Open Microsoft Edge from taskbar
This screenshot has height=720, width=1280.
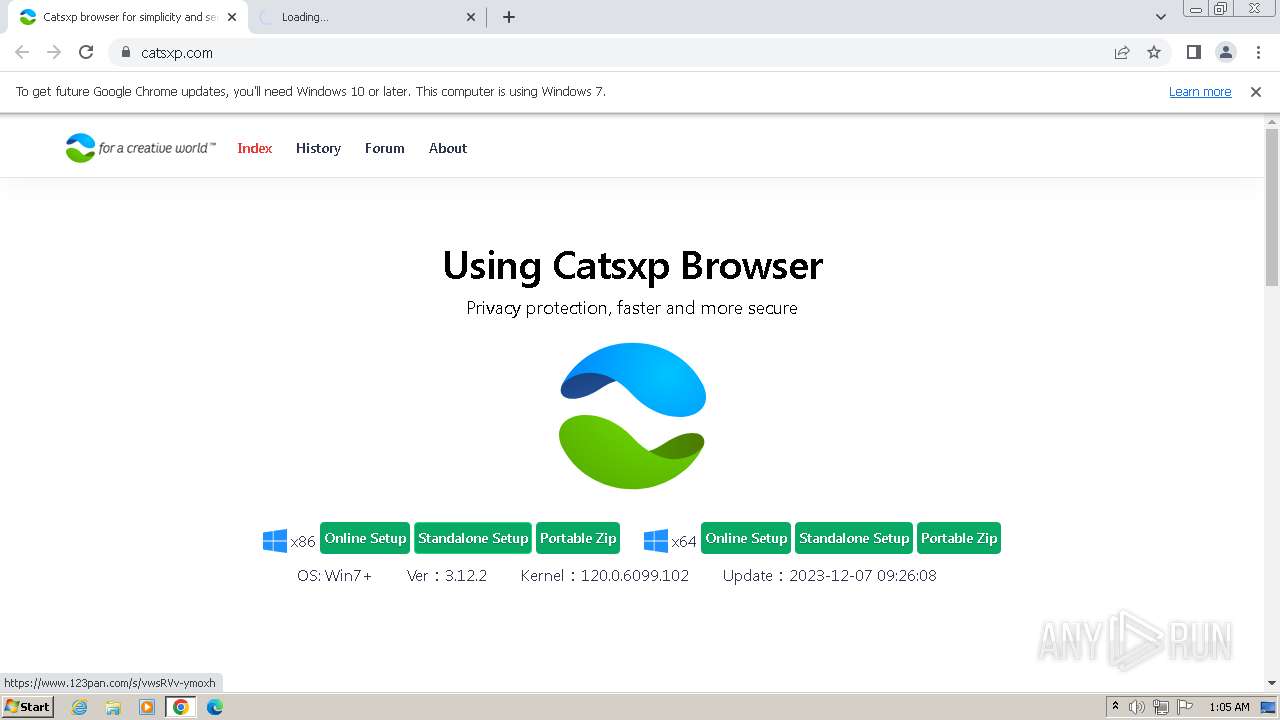pyautogui.click(x=215, y=707)
